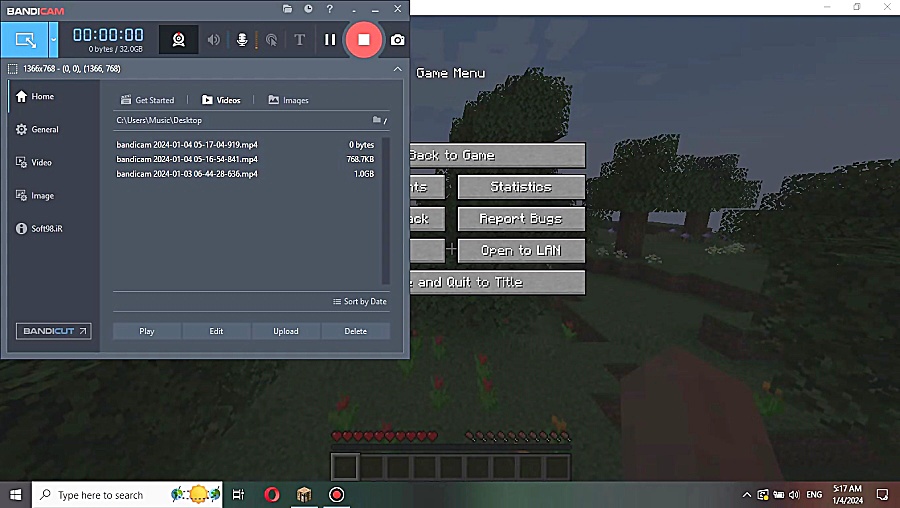The height and width of the screenshot is (508, 900).
Task: Click the taskbar search box
Action: (x=127, y=495)
